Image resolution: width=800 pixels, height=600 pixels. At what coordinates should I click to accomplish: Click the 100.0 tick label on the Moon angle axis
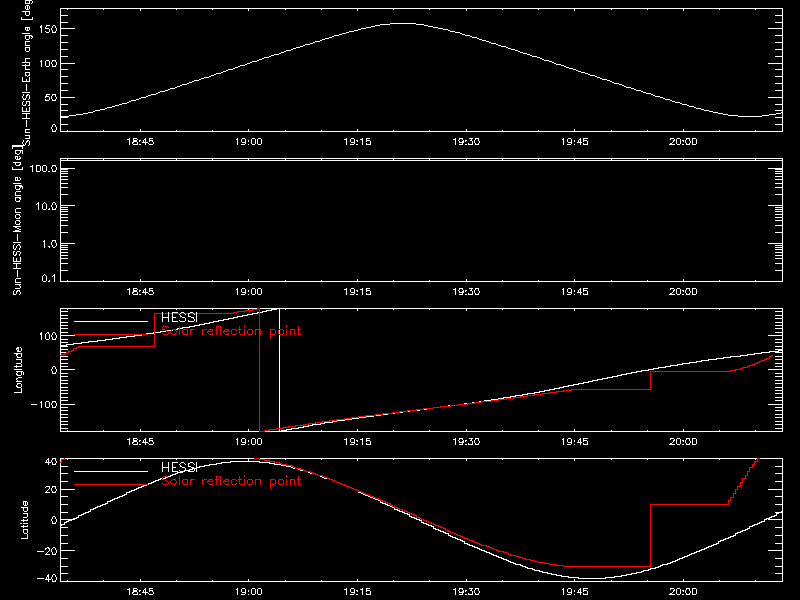(x=43, y=169)
